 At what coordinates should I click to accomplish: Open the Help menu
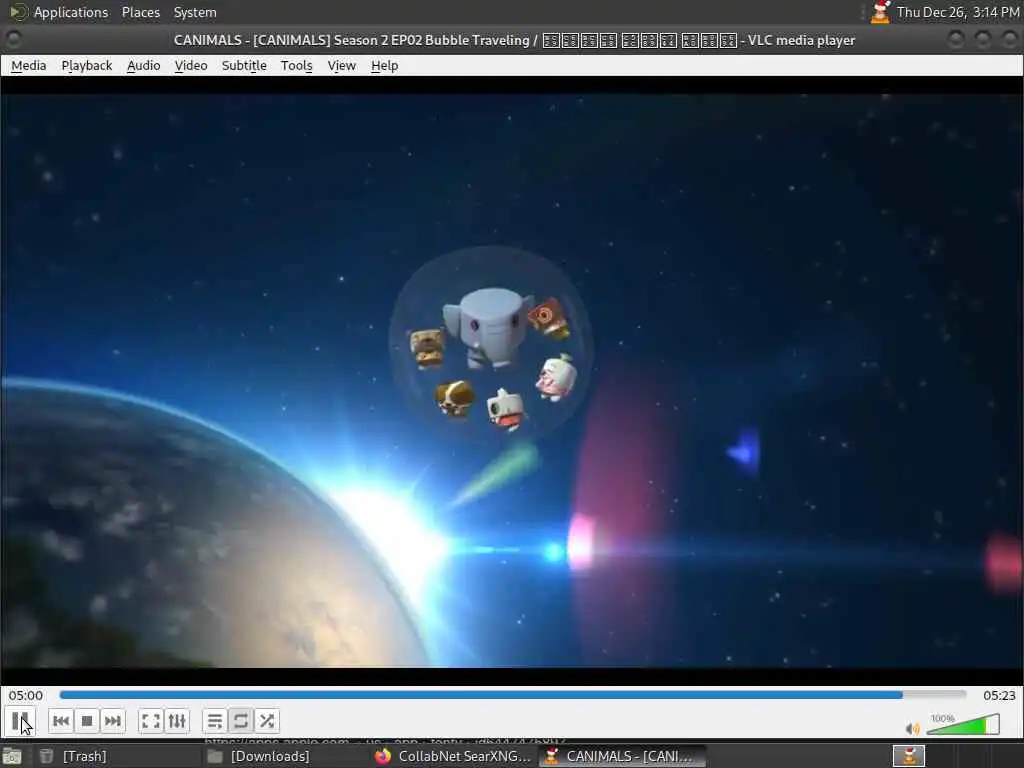[385, 65]
